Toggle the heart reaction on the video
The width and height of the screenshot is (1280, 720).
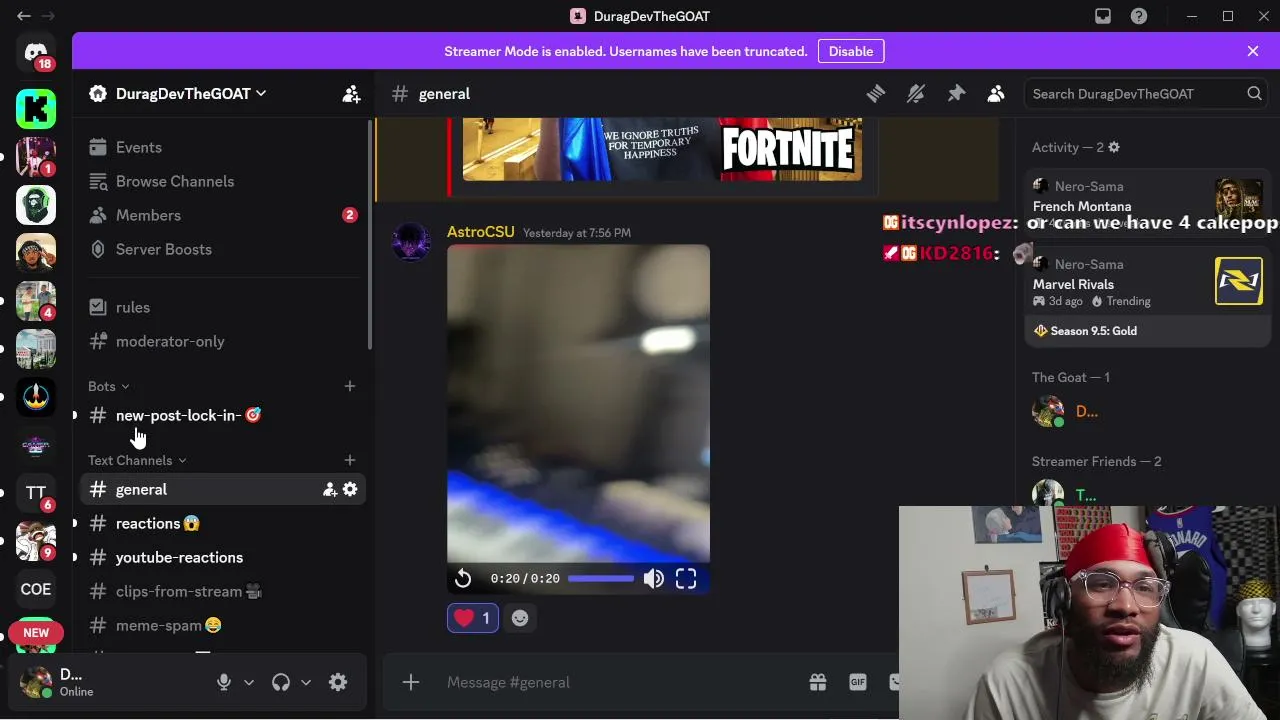pyautogui.click(x=473, y=618)
